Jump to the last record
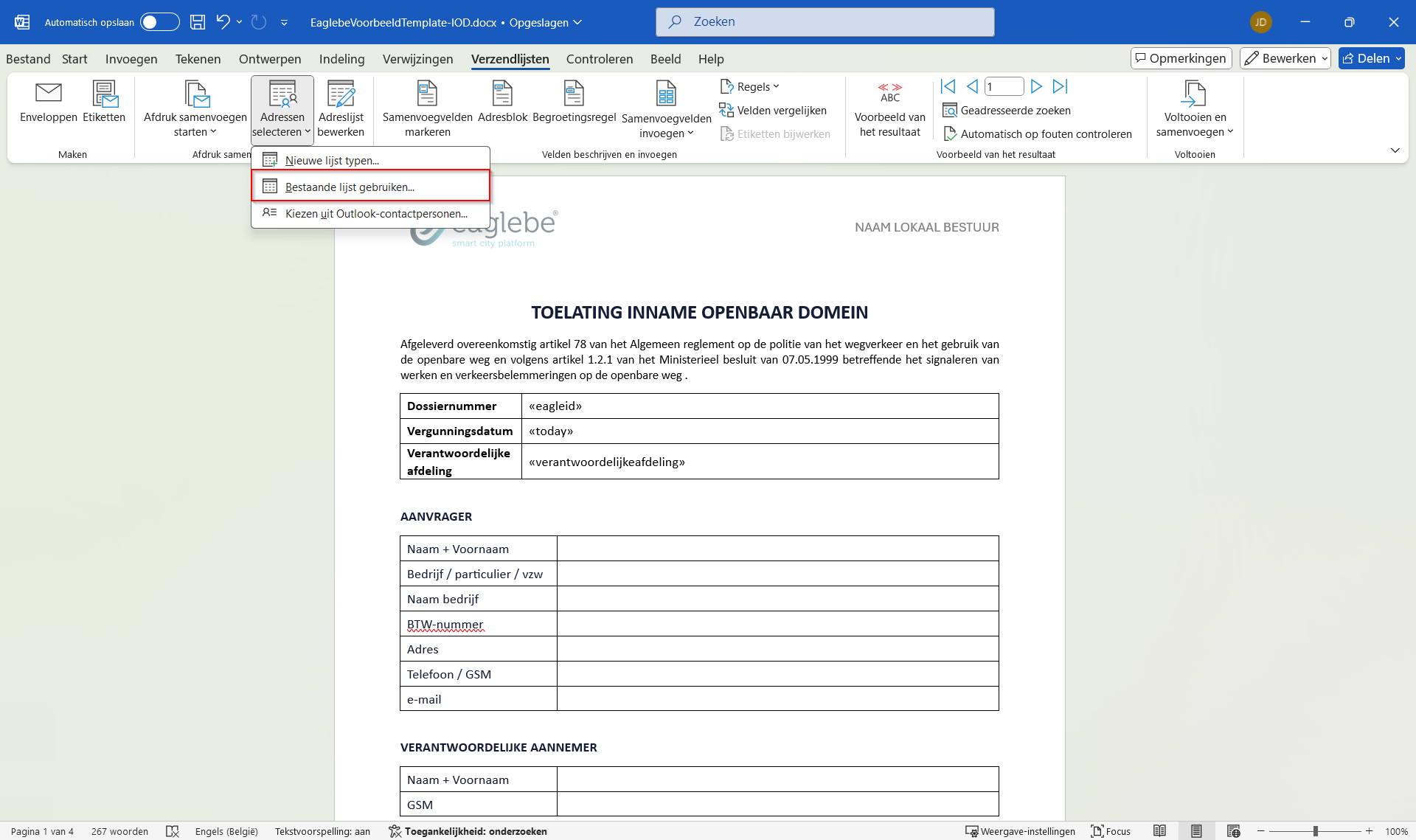1416x840 pixels. (x=1060, y=86)
